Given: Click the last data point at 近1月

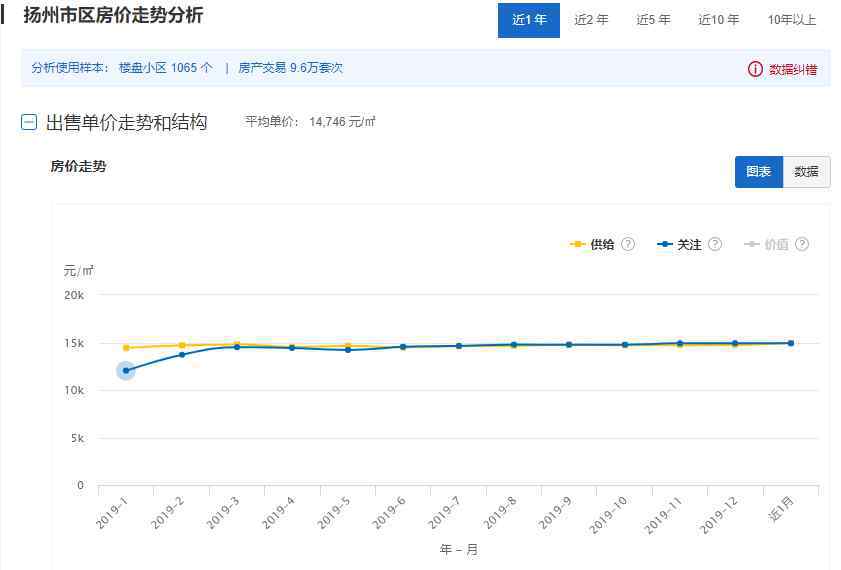Looking at the screenshot, I should [x=790, y=343].
